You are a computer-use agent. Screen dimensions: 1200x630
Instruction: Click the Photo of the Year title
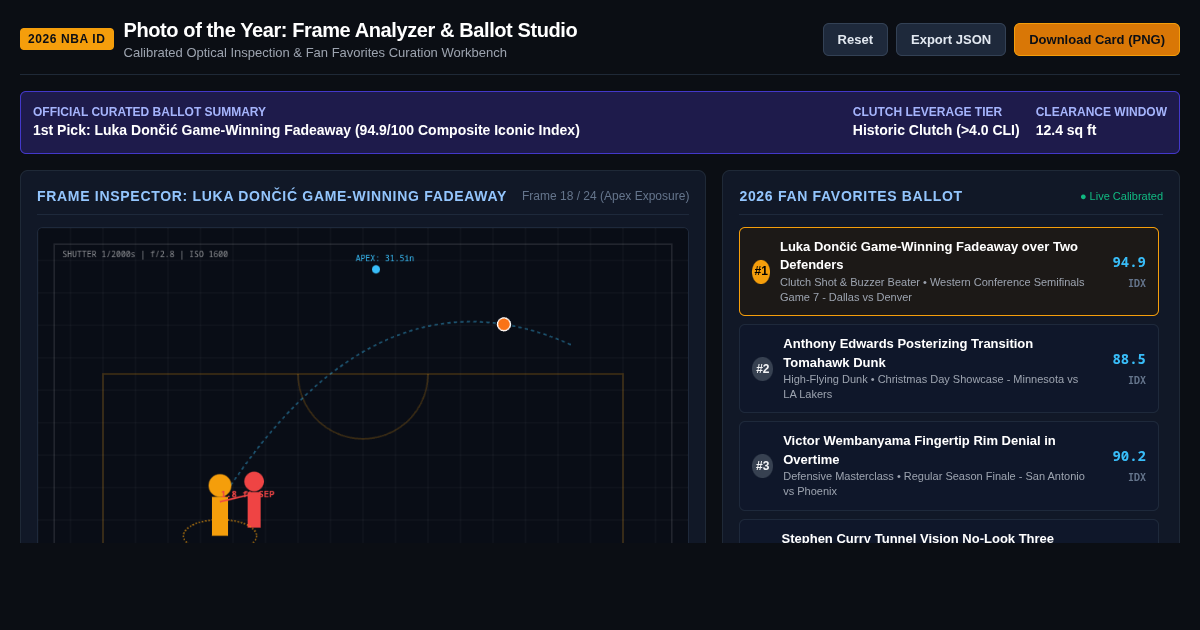[350, 30]
